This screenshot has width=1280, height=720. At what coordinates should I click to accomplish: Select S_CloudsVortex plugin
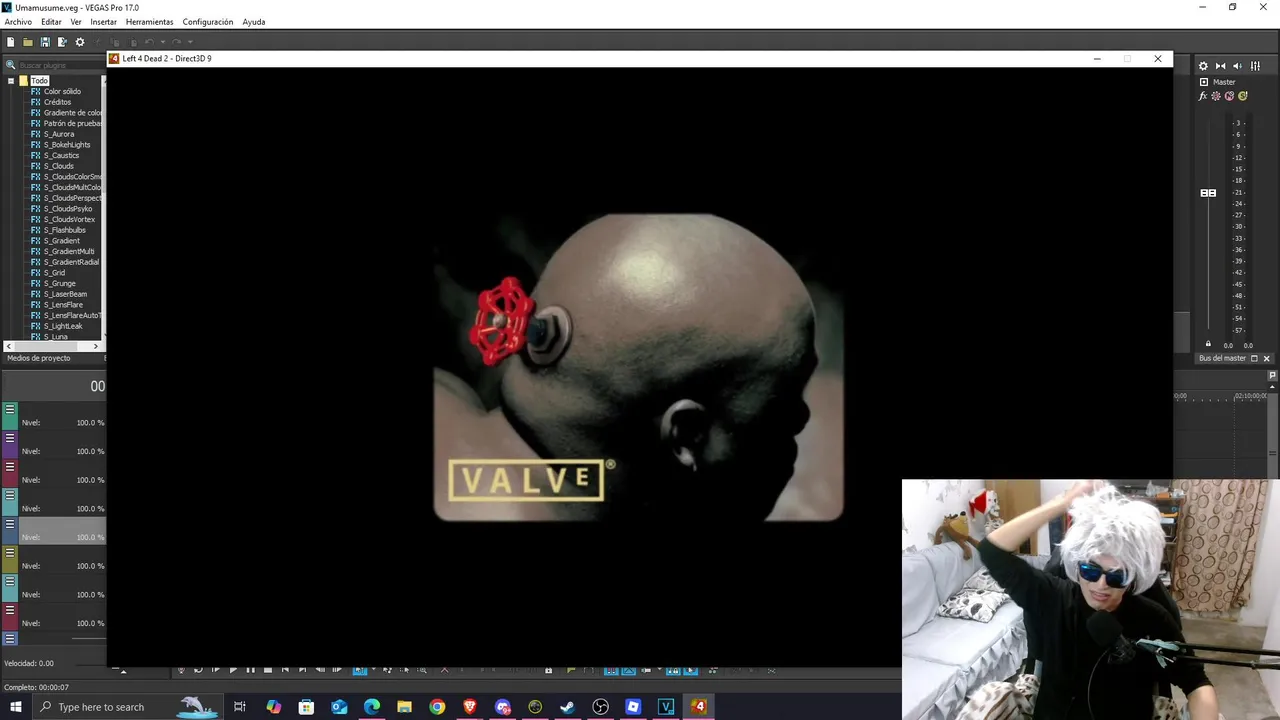point(69,219)
